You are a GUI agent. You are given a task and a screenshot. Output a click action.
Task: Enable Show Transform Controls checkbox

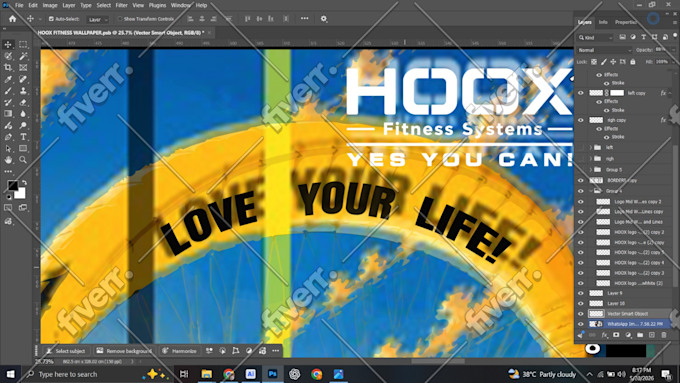[120, 19]
